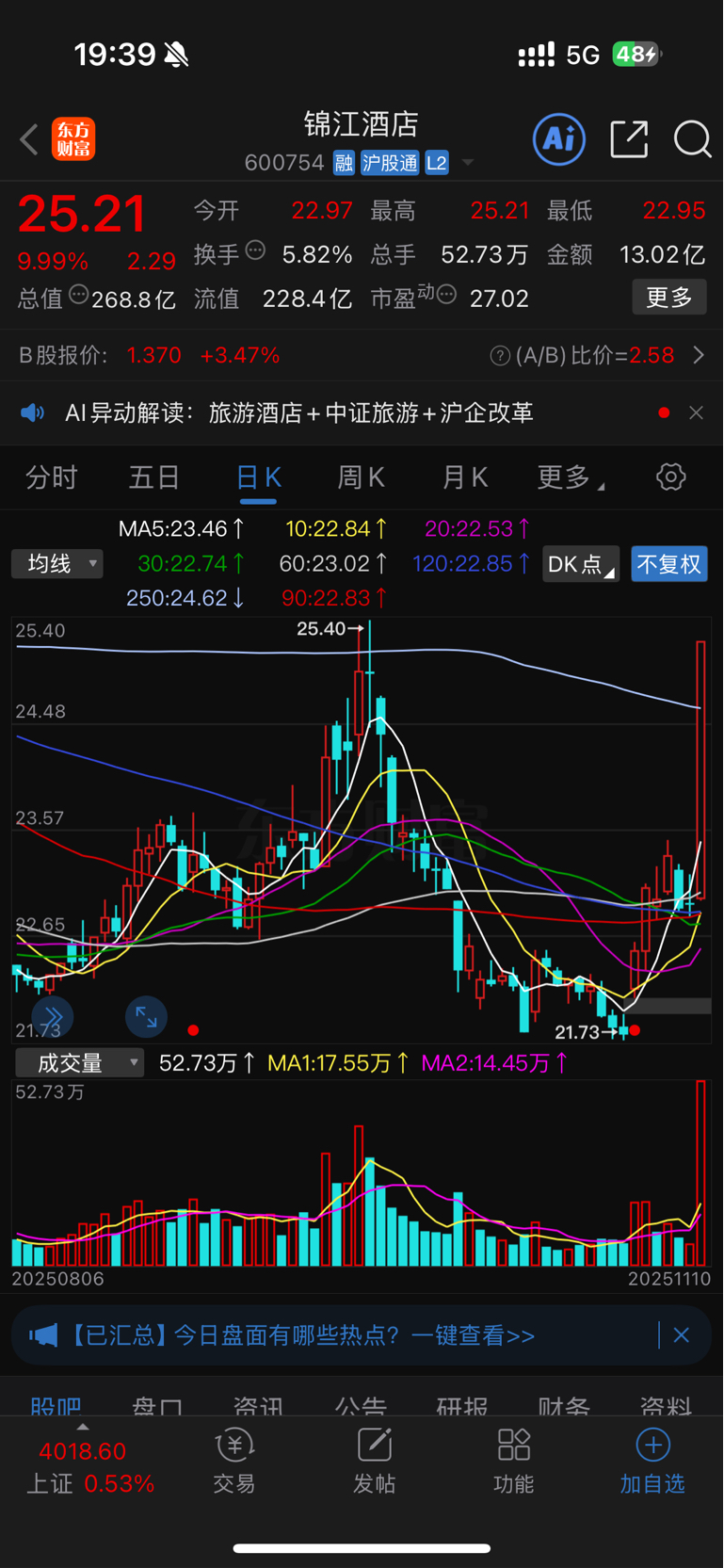Toggle the DK点 indicator
This screenshot has width=724, height=1568.
[581, 564]
